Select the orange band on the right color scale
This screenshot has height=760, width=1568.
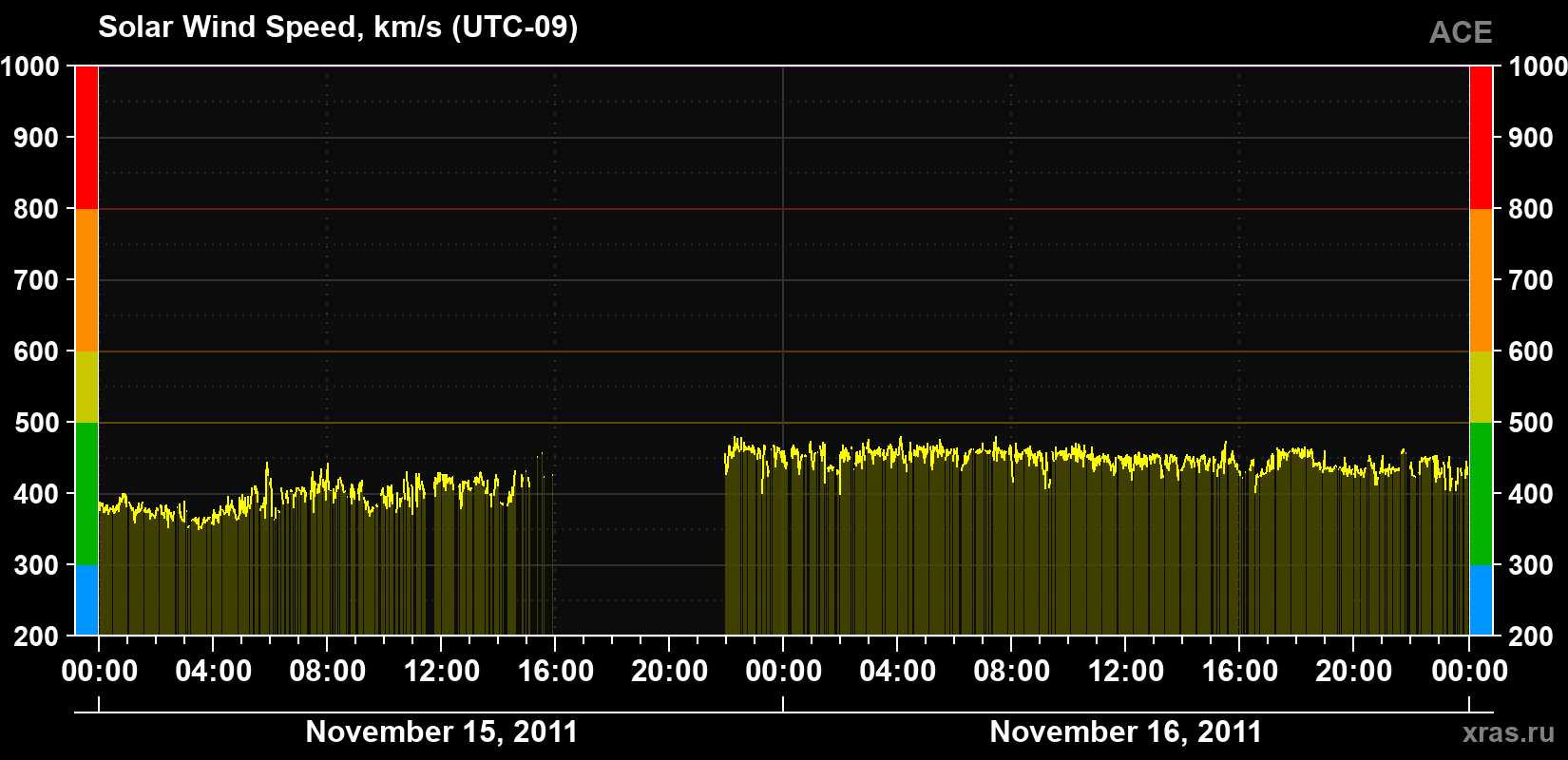(1481, 280)
